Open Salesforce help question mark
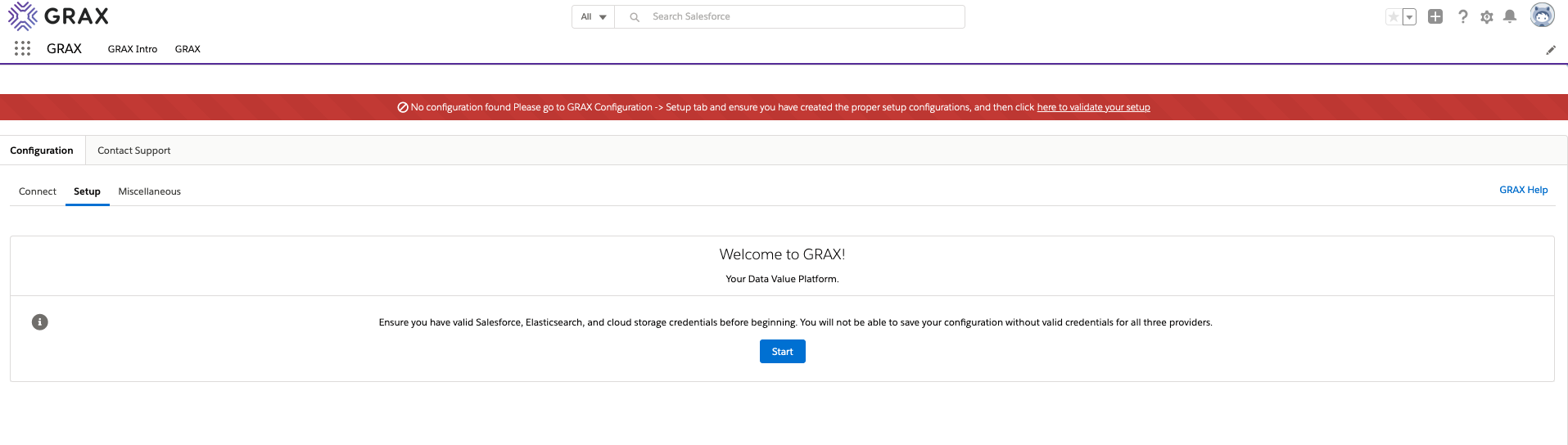 tap(1463, 16)
